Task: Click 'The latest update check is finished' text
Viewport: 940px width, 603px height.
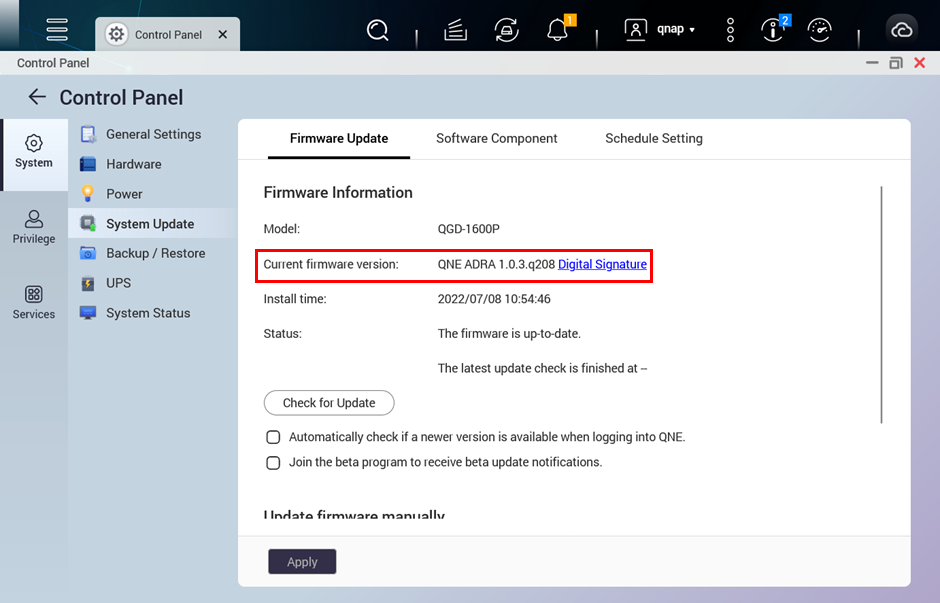Action: 543,369
